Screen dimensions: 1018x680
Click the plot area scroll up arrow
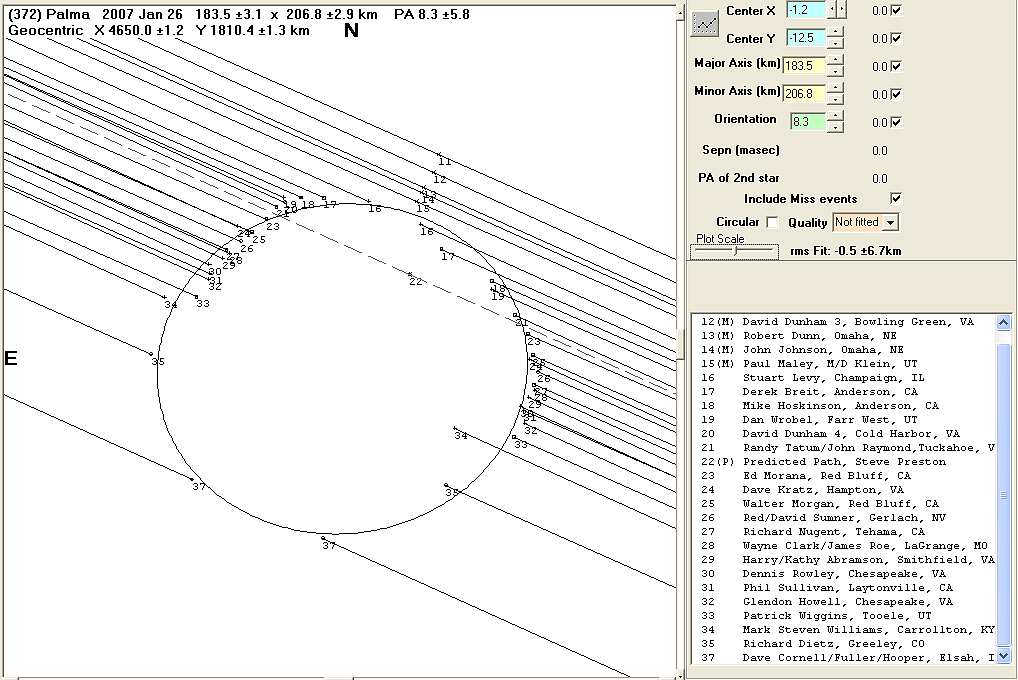[x=680, y=12]
